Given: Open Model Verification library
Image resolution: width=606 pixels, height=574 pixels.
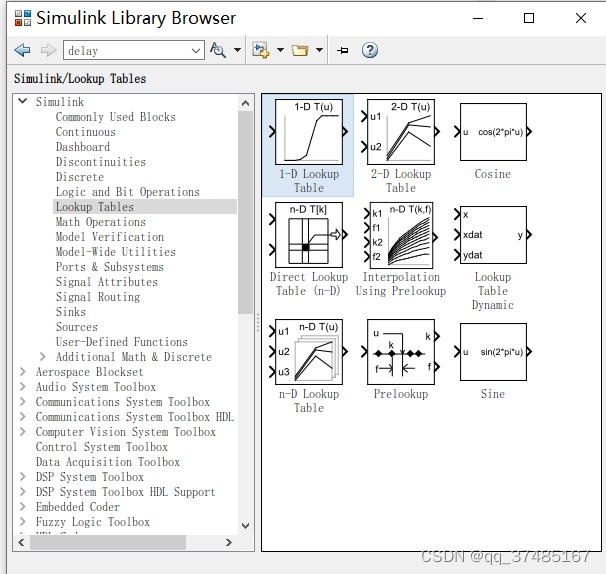Looking at the screenshot, I should click(110, 237).
